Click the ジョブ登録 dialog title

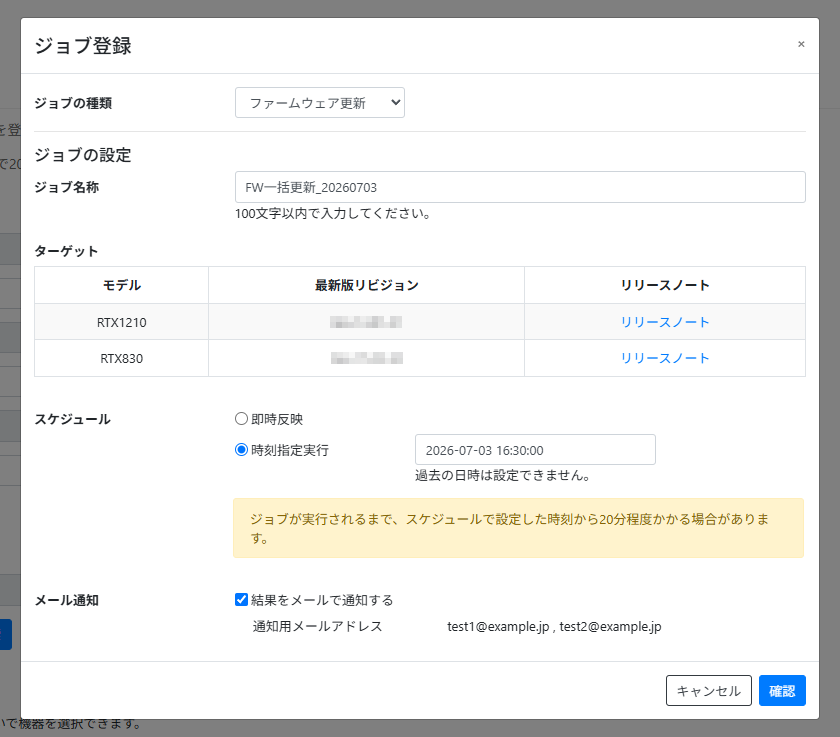pyautogui.click(x=83, y=46)
